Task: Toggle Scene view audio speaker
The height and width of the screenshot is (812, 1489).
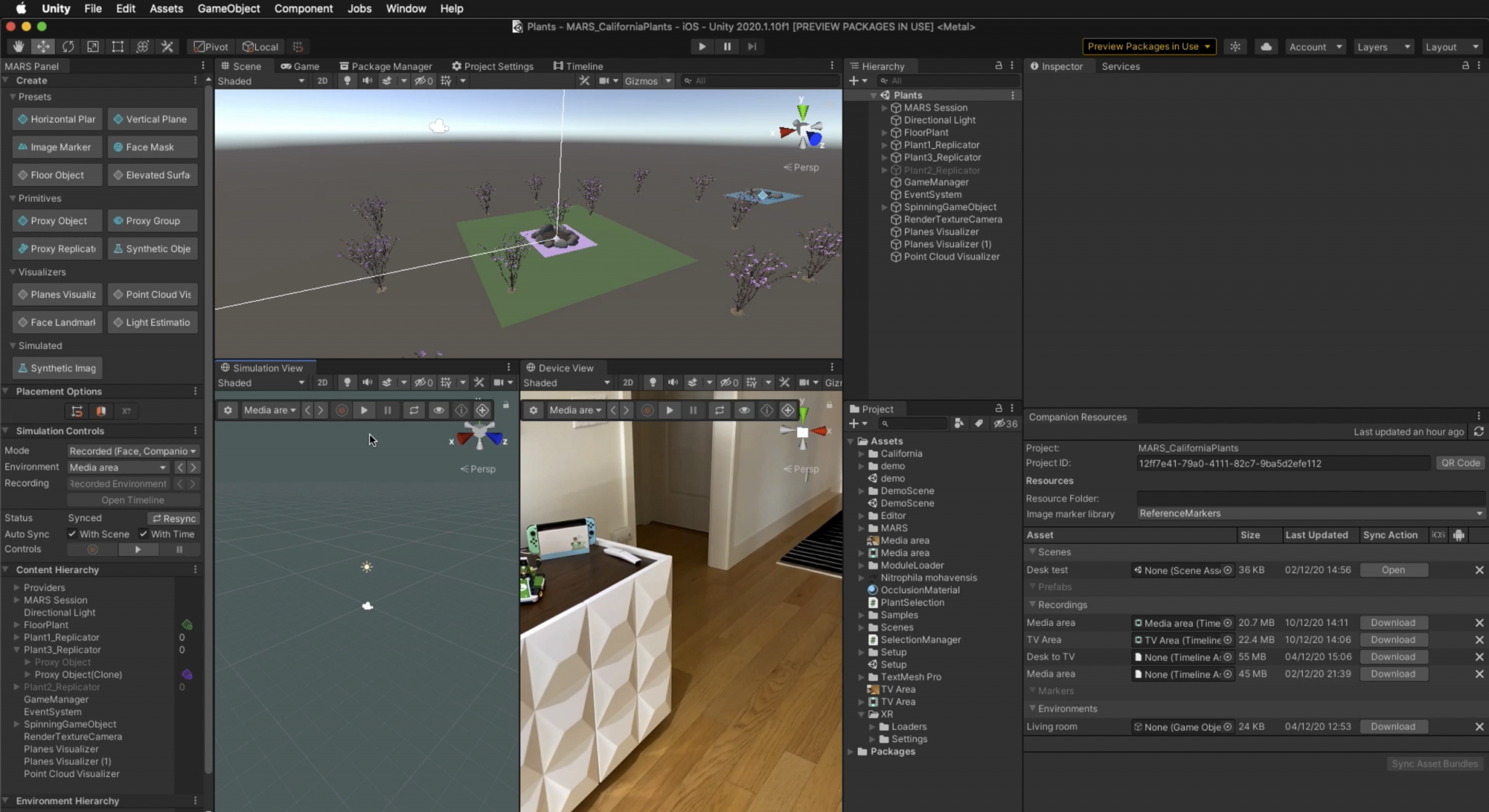Action: pos(367,81)
